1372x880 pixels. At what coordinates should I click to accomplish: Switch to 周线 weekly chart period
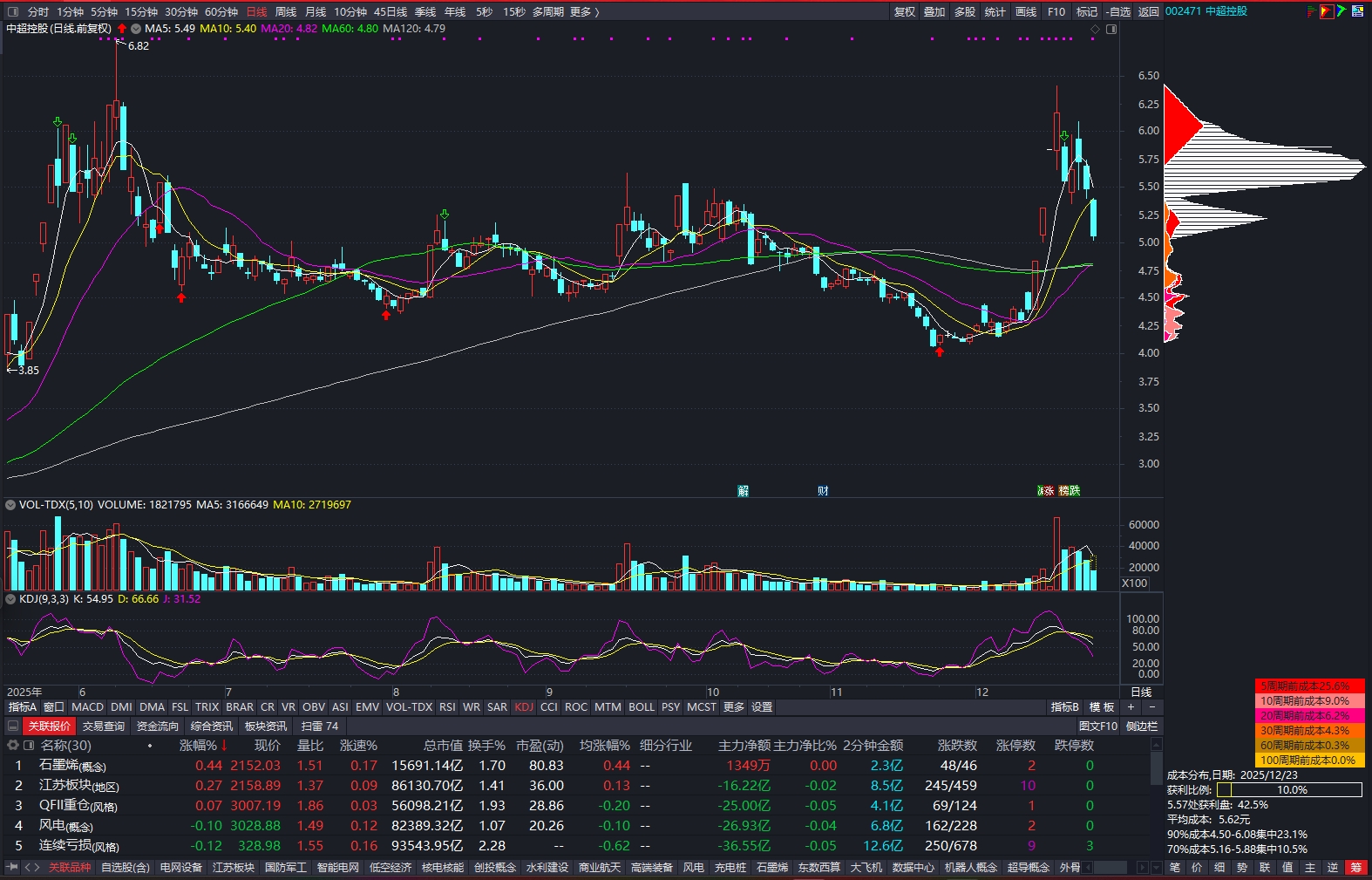(x=286, y=12)
